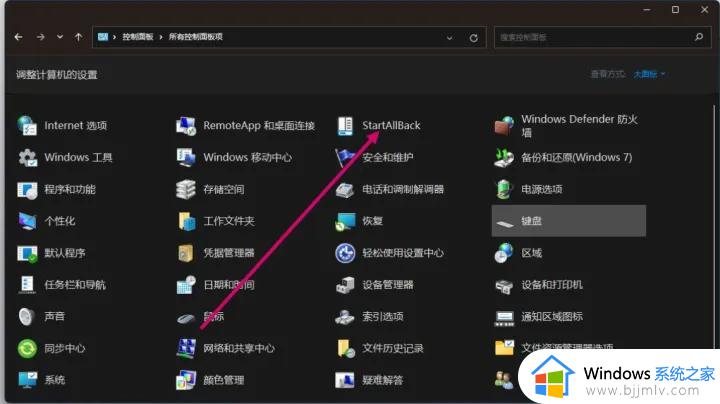Open the 设备管理器 text label
This screenshot has height=404, width=720.
388,285
